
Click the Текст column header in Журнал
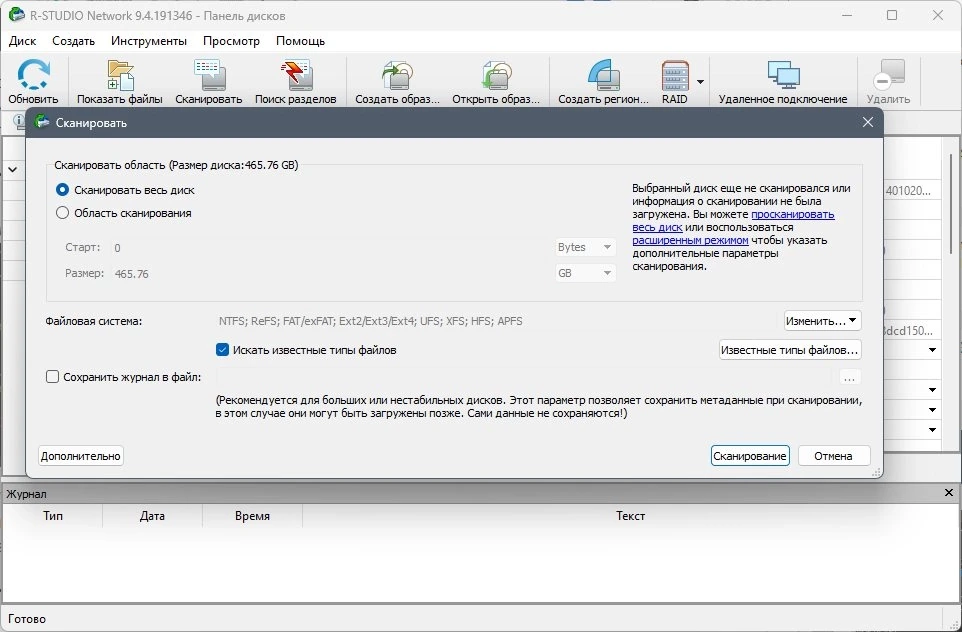point(631,516)
